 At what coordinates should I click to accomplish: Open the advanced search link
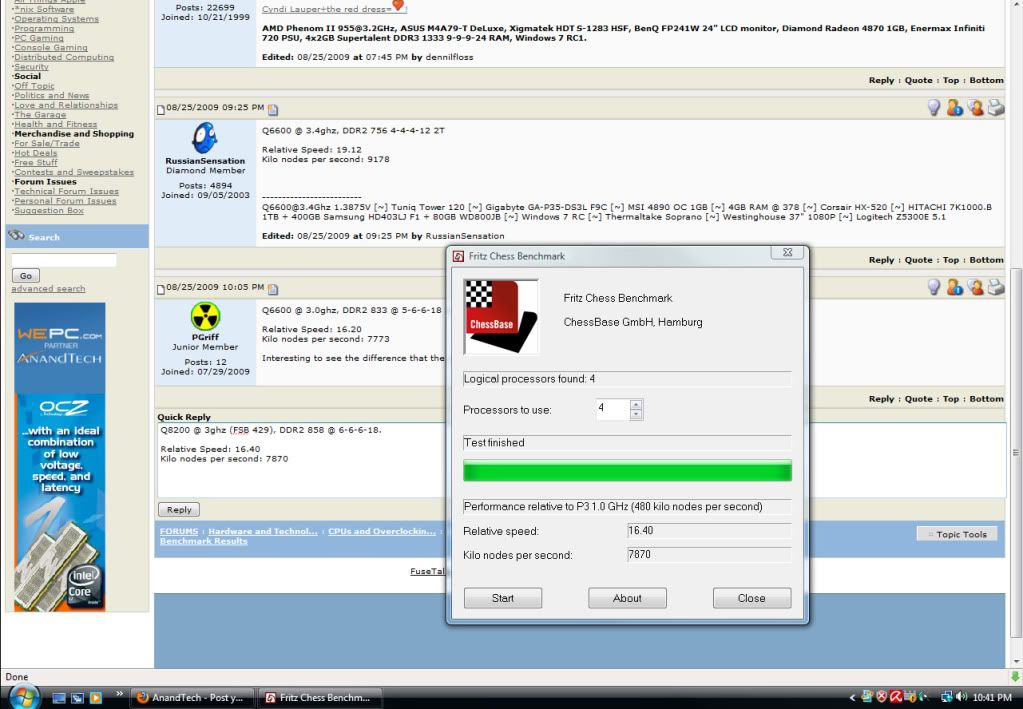pyautogui.click(x=48, y=288)
